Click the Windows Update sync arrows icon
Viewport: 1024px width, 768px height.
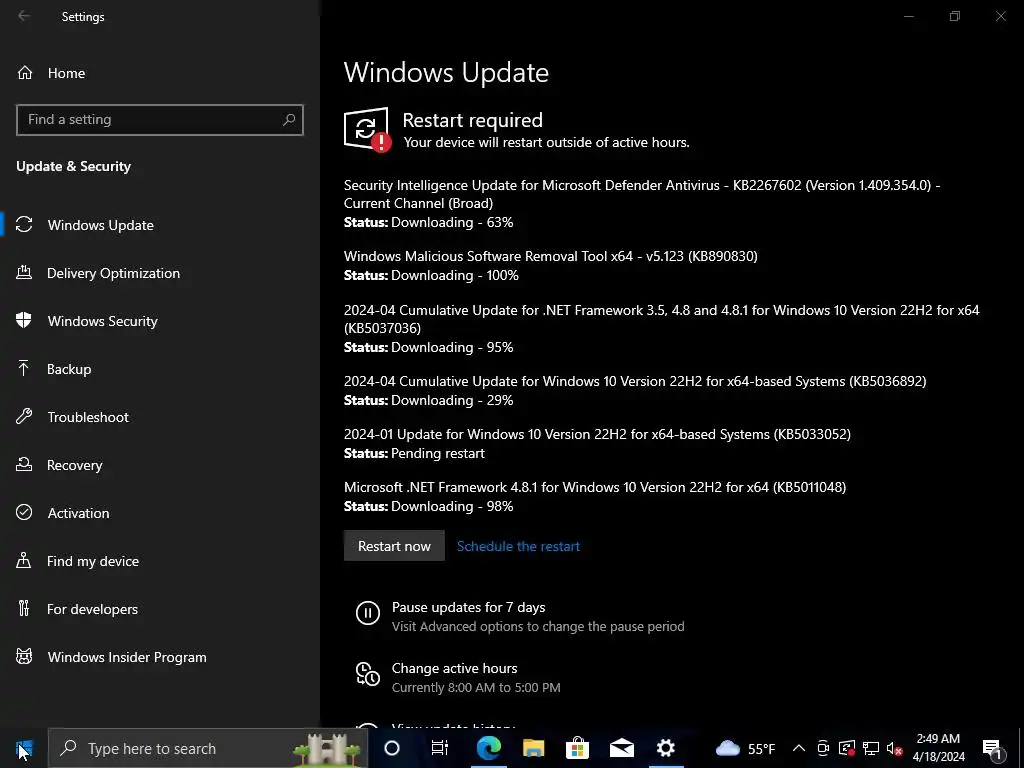pos(24,225)
